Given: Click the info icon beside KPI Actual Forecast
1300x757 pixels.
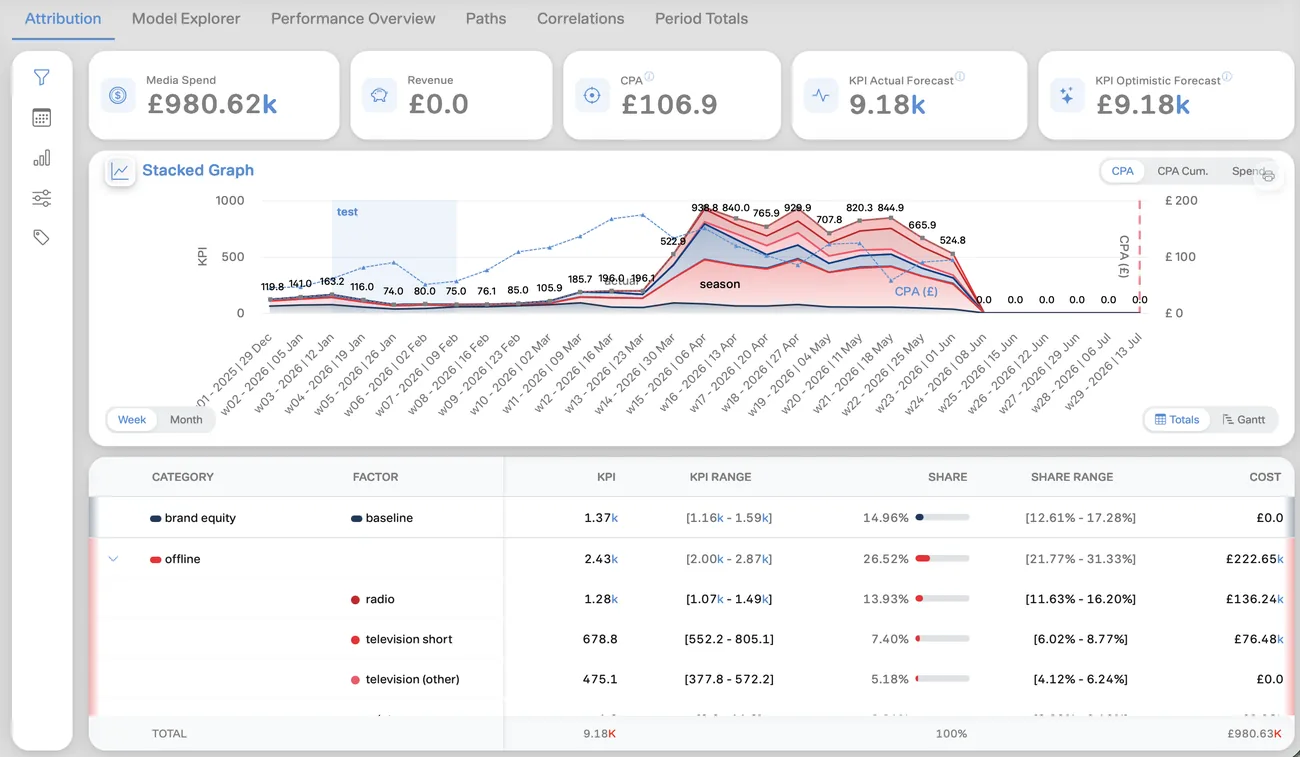Looking at the screenshot, I should coord(960,76).
